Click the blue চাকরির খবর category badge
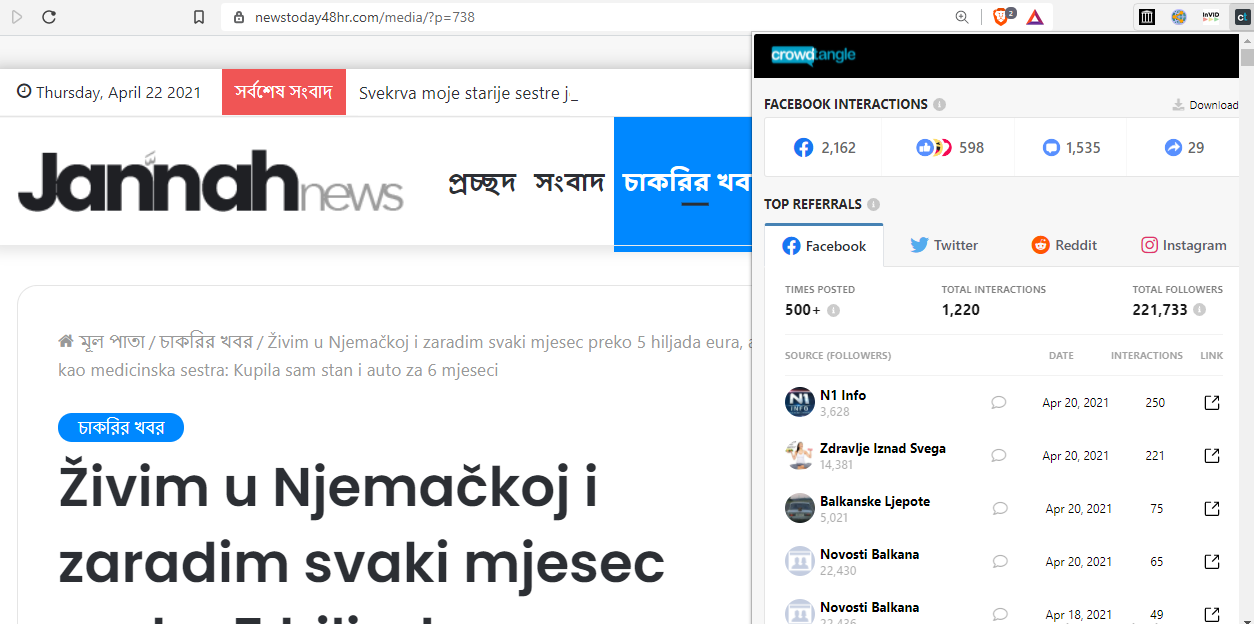 coord(121,427)
